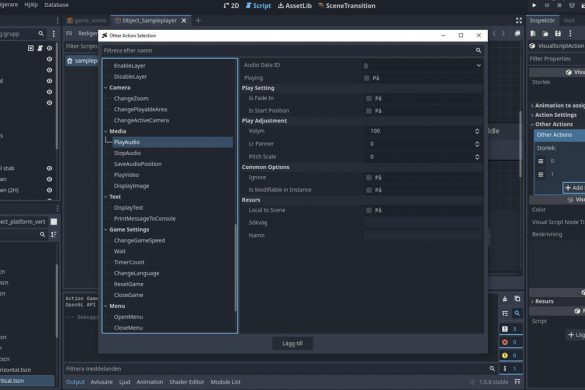Click the search icon in output panel

coord(517,313)
